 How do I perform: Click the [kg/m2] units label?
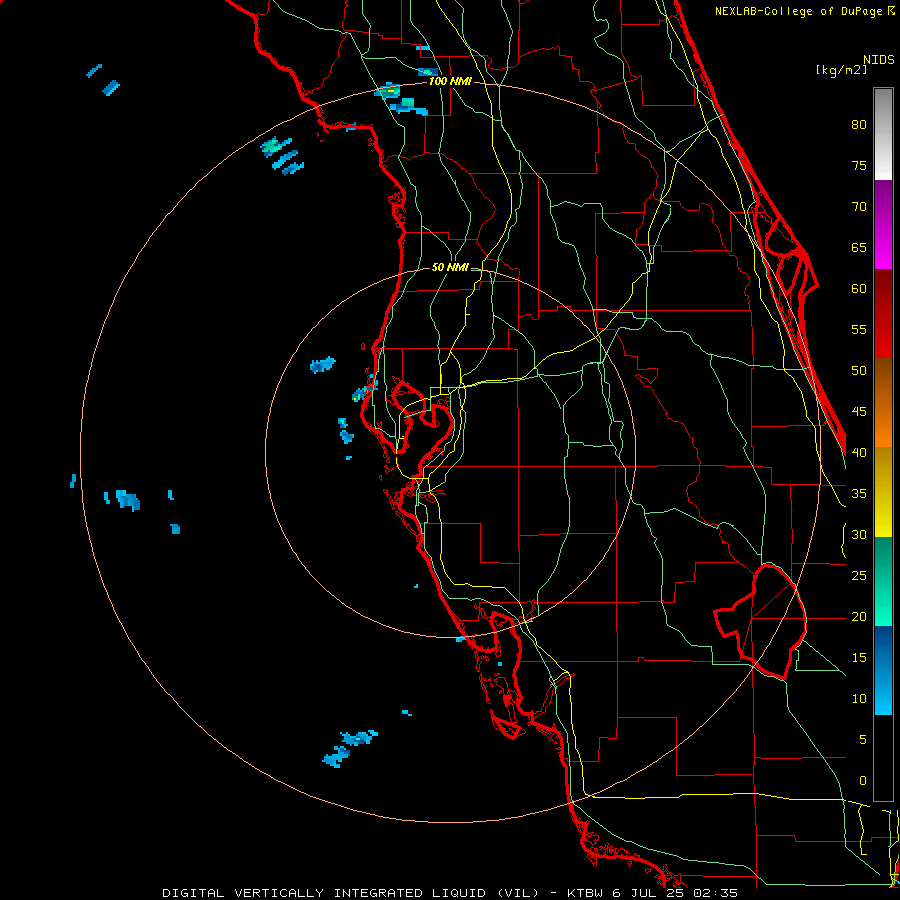point(841,70)
